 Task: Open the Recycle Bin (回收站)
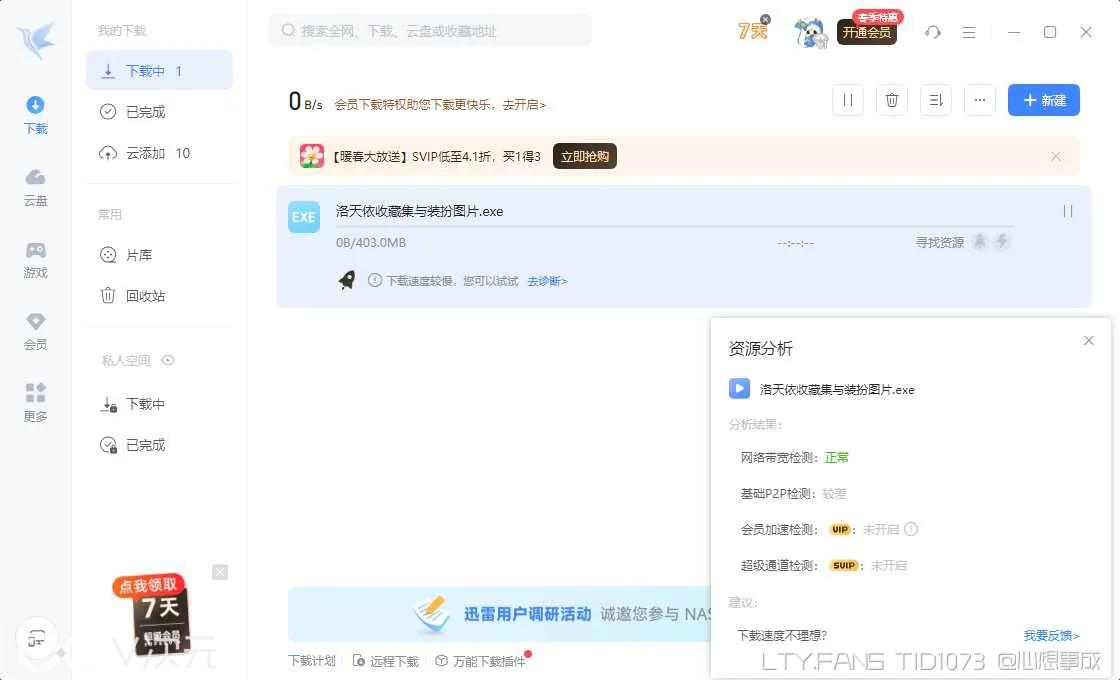(x=159, y=296)
